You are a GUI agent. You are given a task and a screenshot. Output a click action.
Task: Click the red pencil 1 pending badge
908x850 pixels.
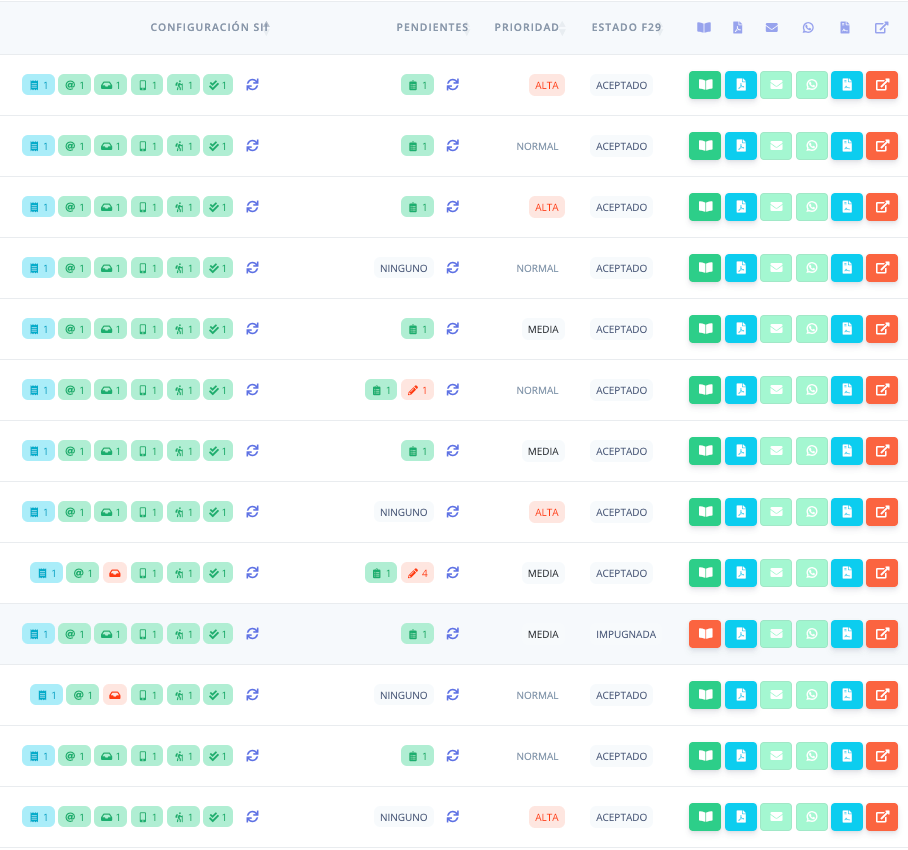tap(418, 390)
